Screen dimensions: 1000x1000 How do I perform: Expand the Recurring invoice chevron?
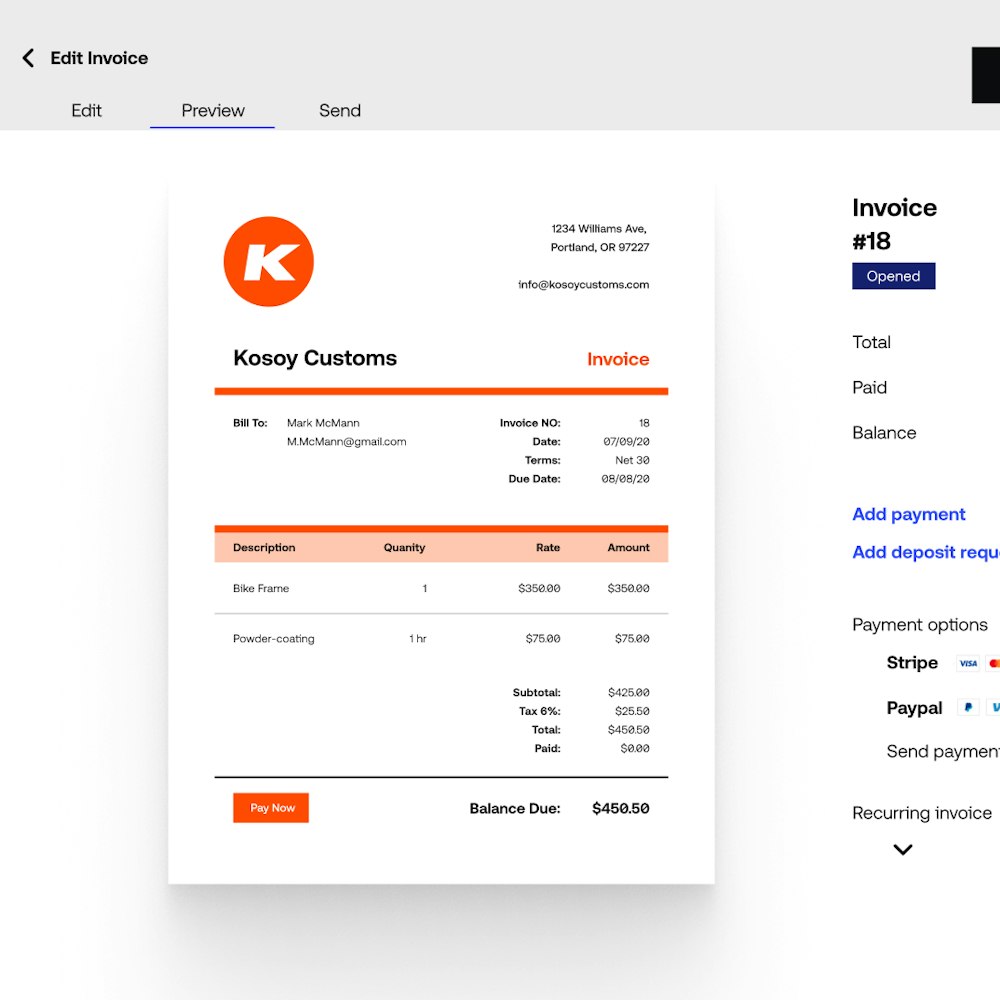click(x=902, y=850)
